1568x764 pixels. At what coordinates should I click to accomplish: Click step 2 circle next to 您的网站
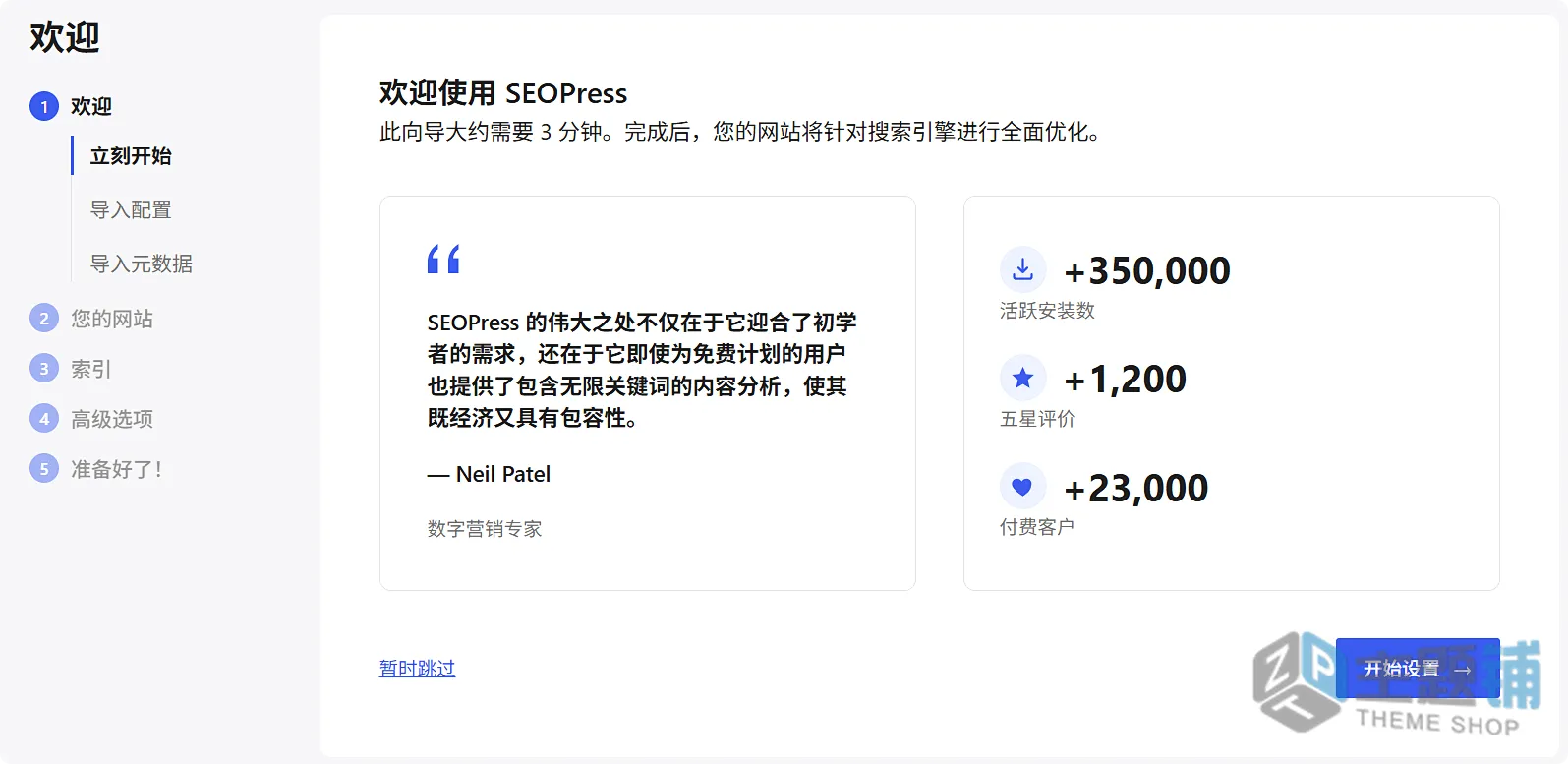pos(44,319)
